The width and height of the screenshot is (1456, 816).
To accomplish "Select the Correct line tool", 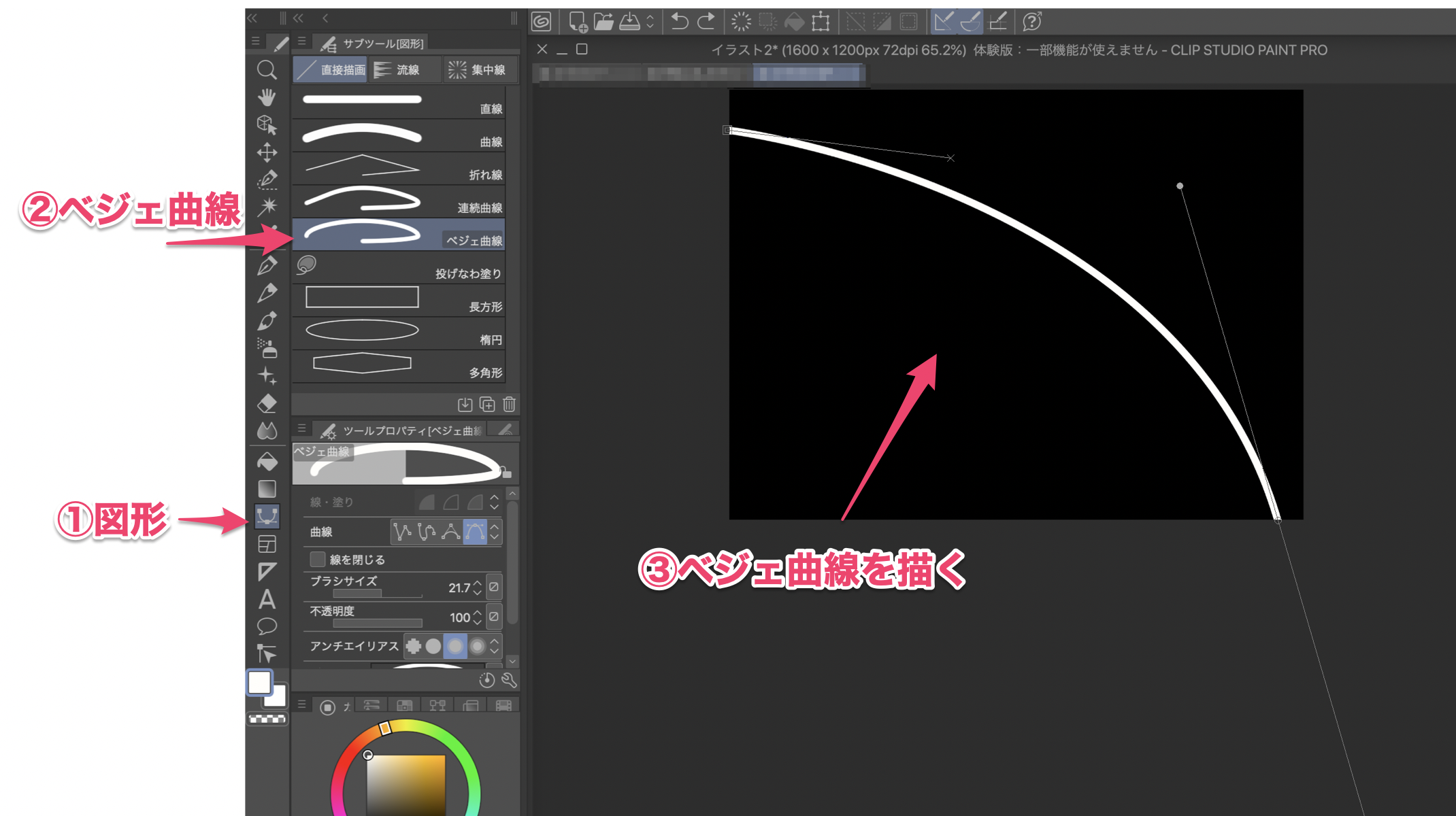I will coord(267,653).
